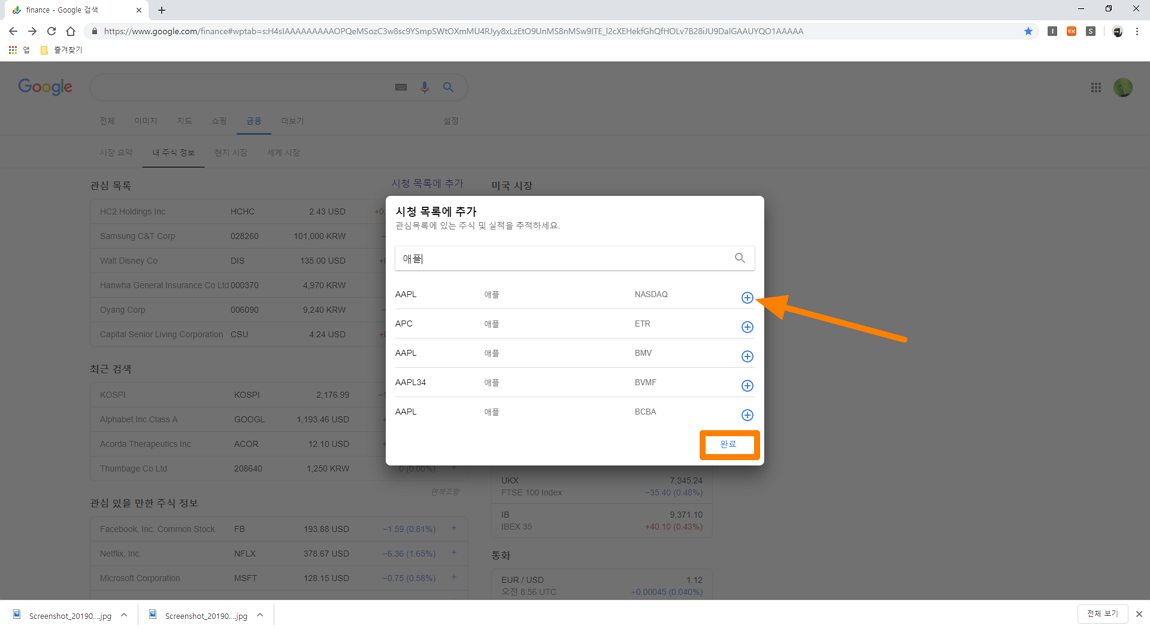Click 전체 보기 in the downloads bar
This screenshot has width=1150, height=629.
pyautogui.click(x=1102, y=614)
